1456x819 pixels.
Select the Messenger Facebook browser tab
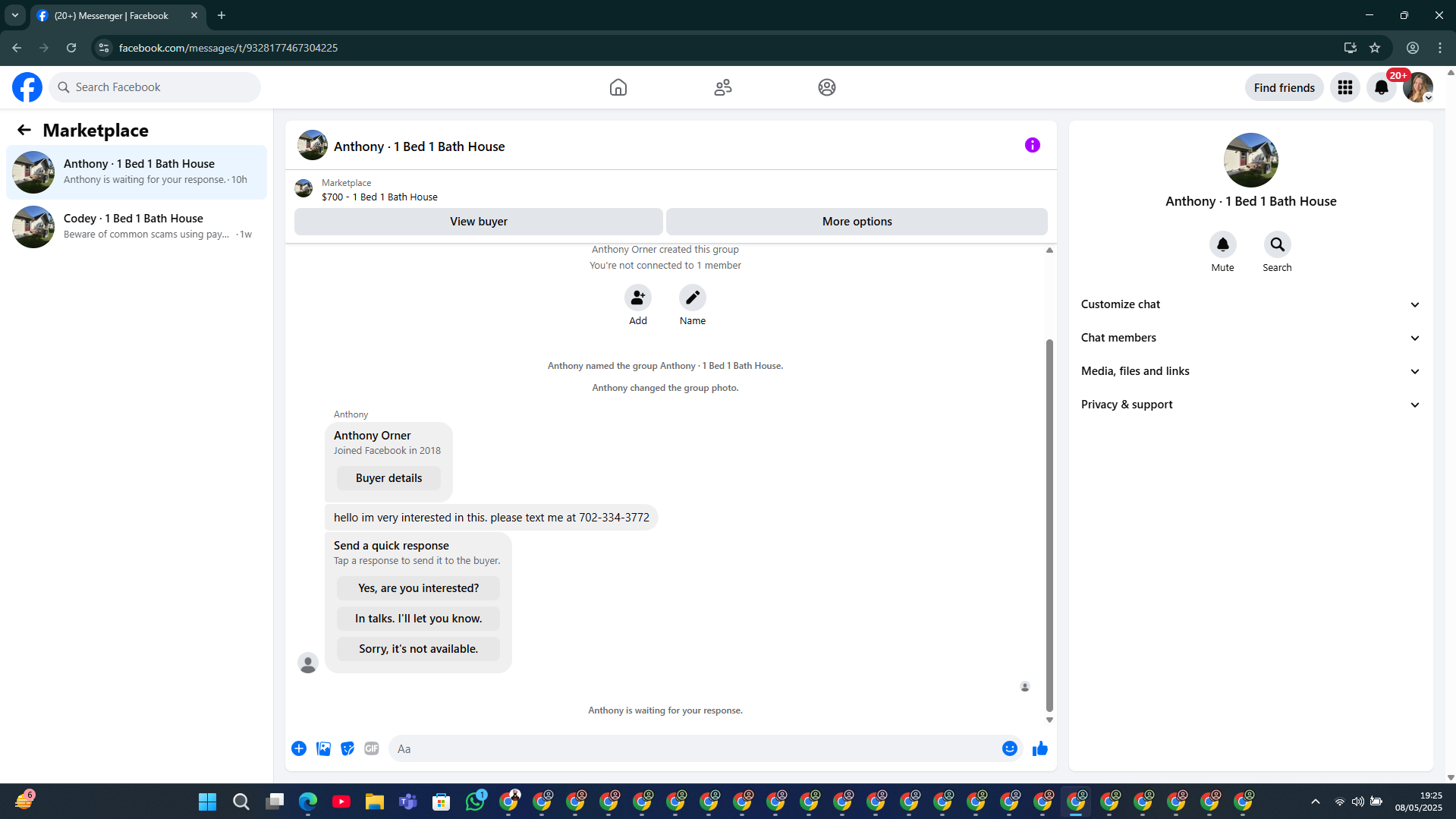[x=118, y=15]
